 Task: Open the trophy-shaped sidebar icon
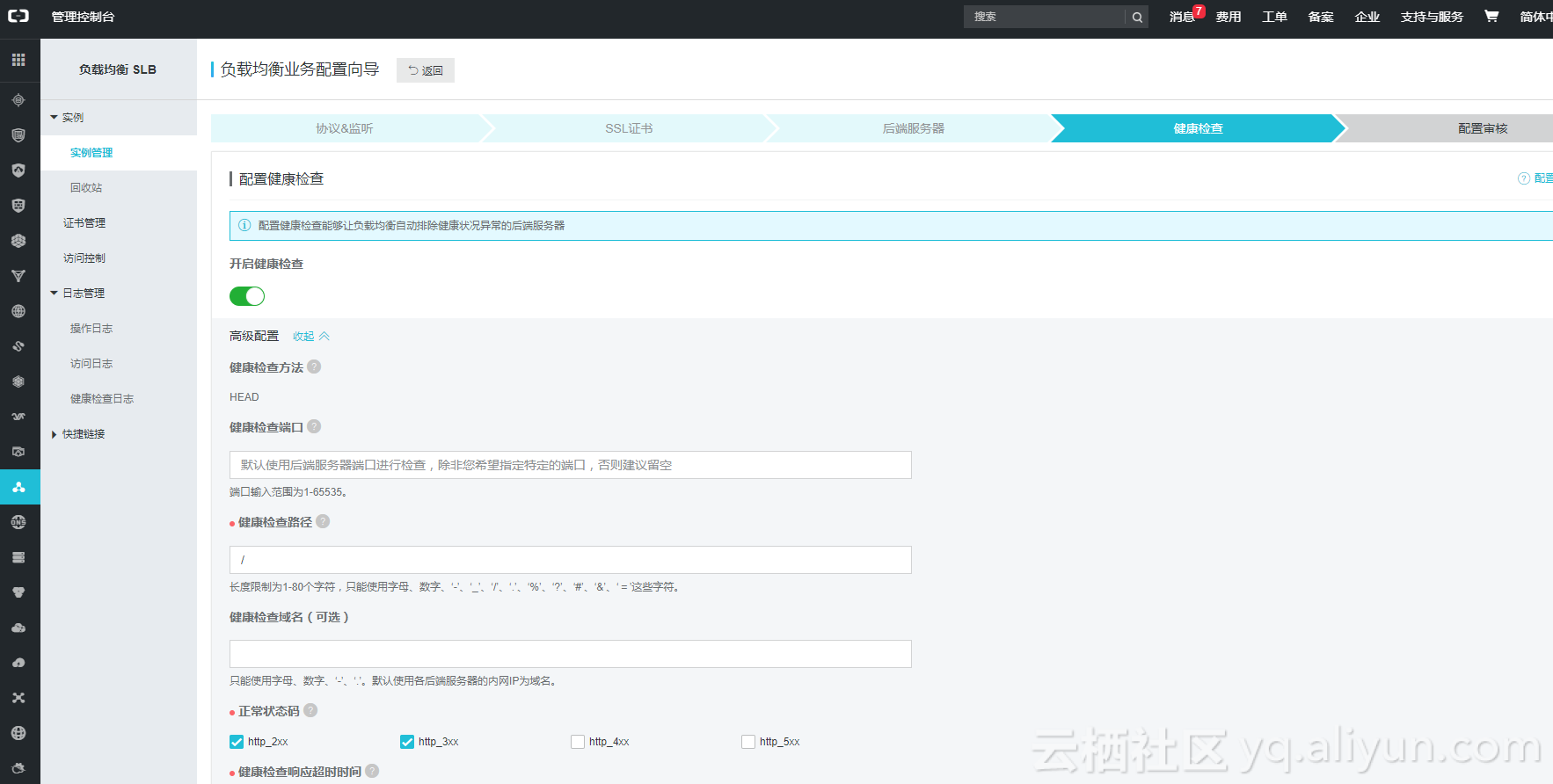tap(18, 592)
